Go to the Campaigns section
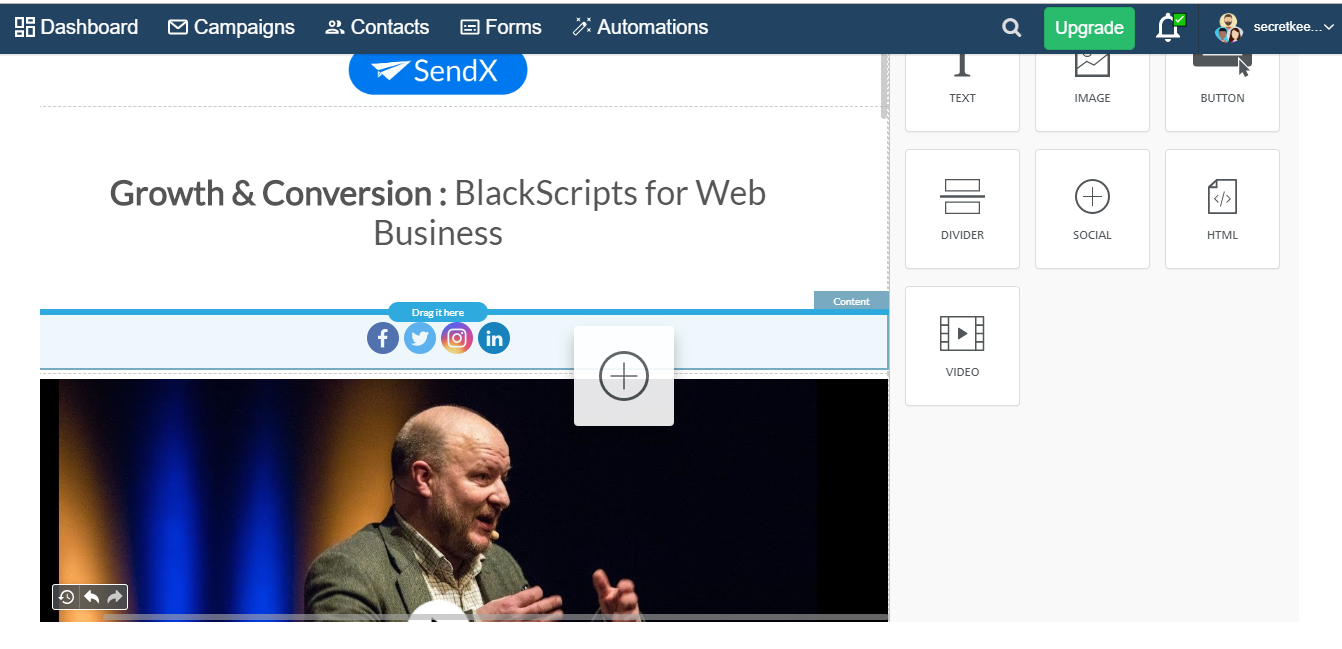The width and height of the screenshot is (1342, 649). 231,27
